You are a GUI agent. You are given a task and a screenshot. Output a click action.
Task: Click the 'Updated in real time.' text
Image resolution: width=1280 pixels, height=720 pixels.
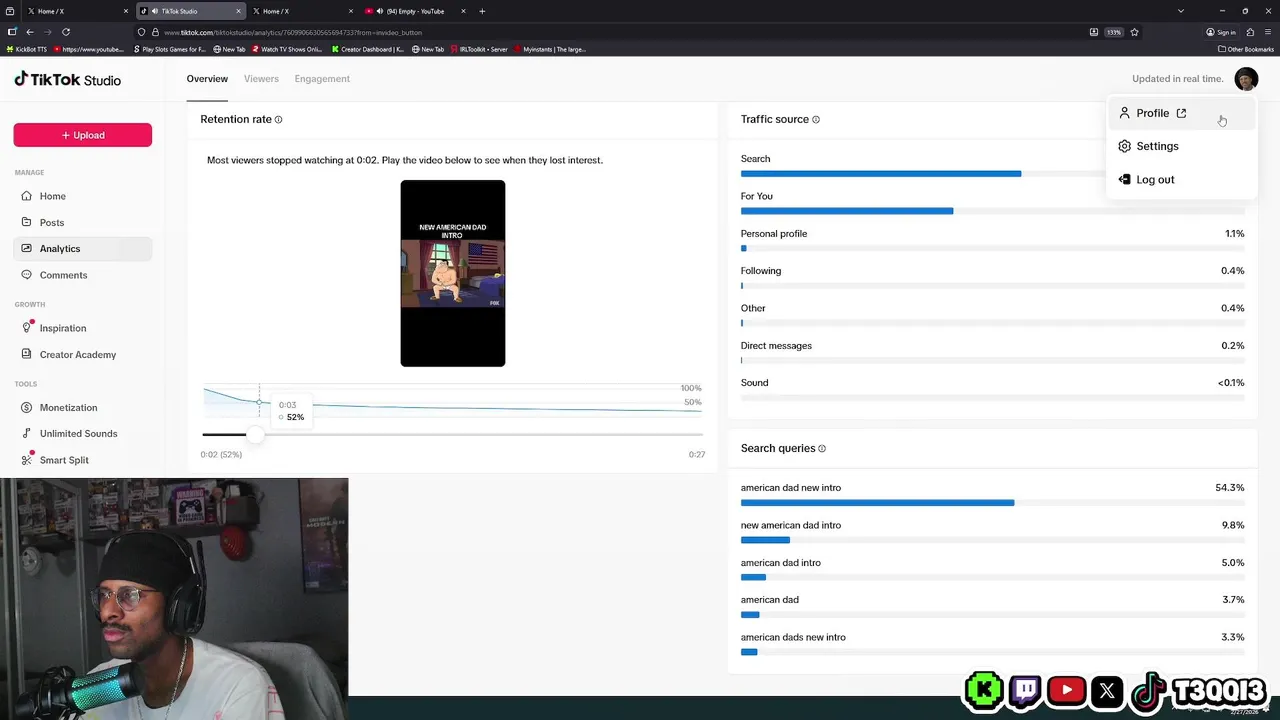click(x=1177, y=79)
